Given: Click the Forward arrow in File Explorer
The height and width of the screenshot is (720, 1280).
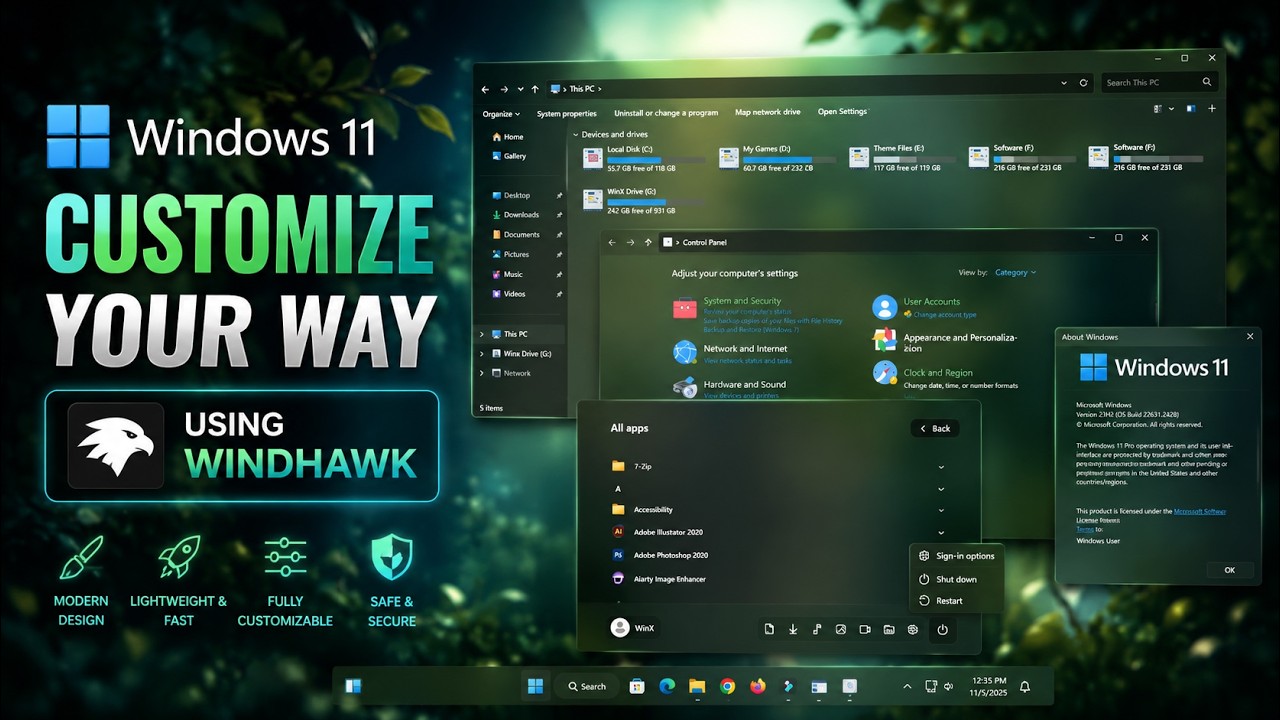Looking at the screenshot, I should click(x=504, y=89).
